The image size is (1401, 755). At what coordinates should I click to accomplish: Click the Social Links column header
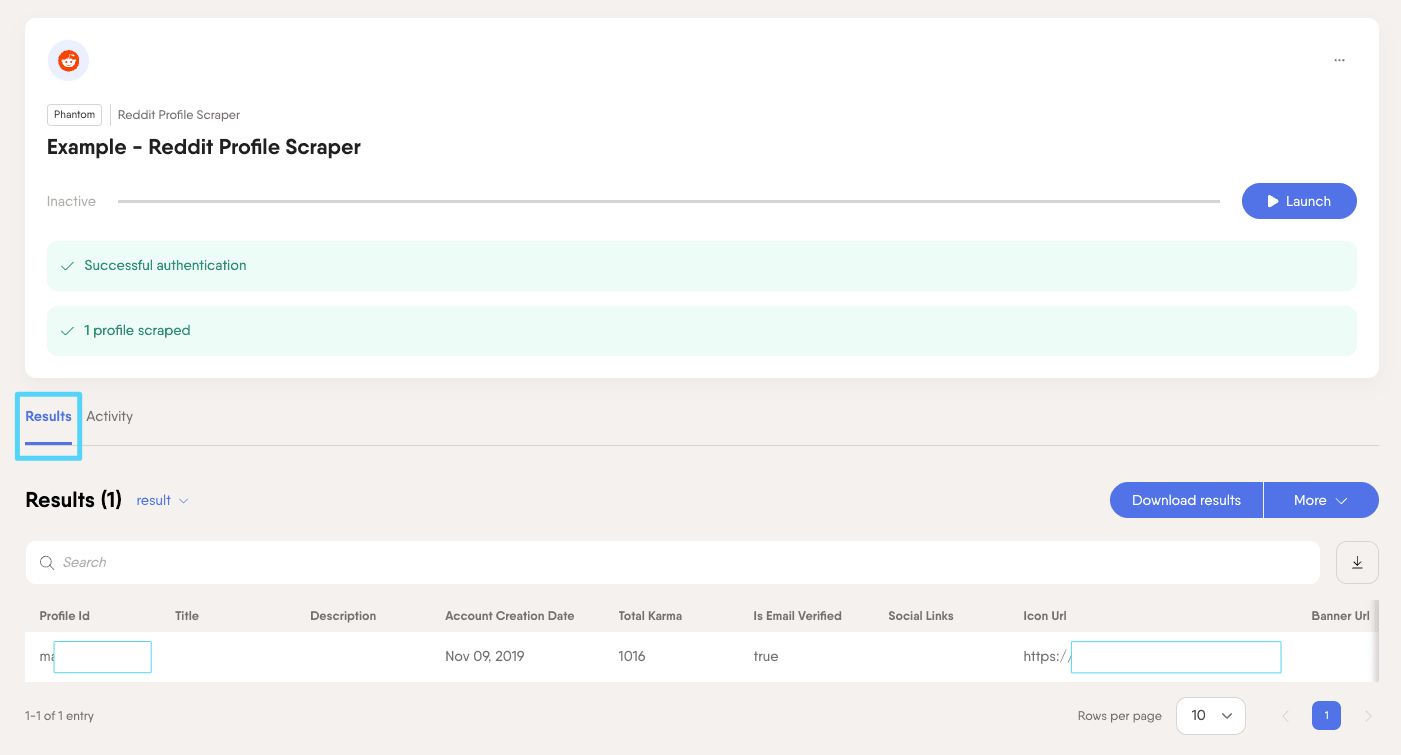pos(921,616)
